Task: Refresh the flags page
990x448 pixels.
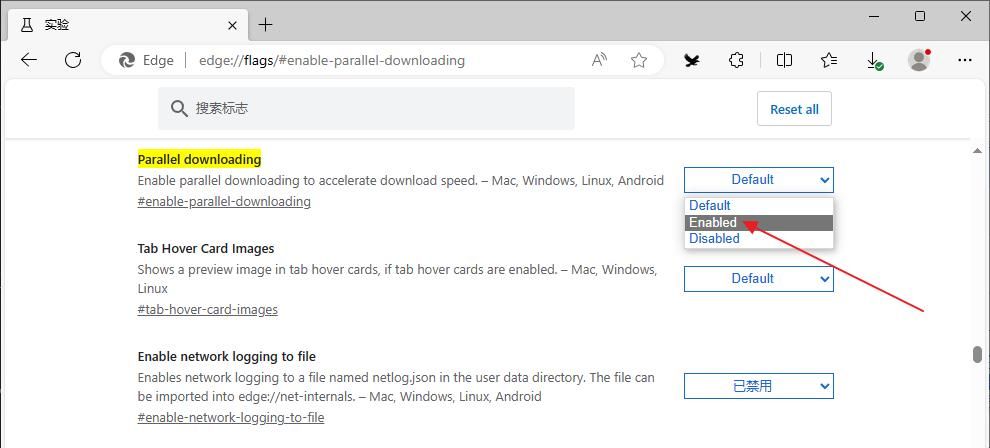Action: point(73,60)
